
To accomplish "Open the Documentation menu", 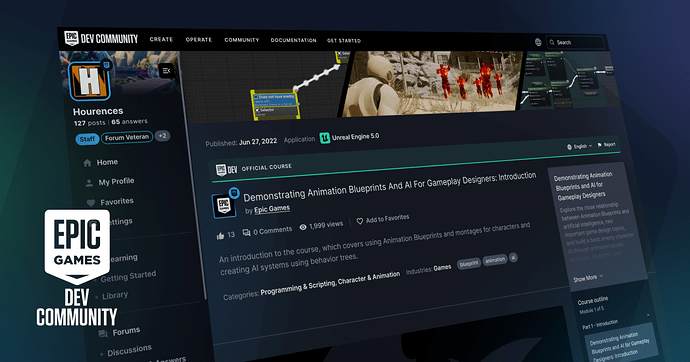I will point(294,40).
